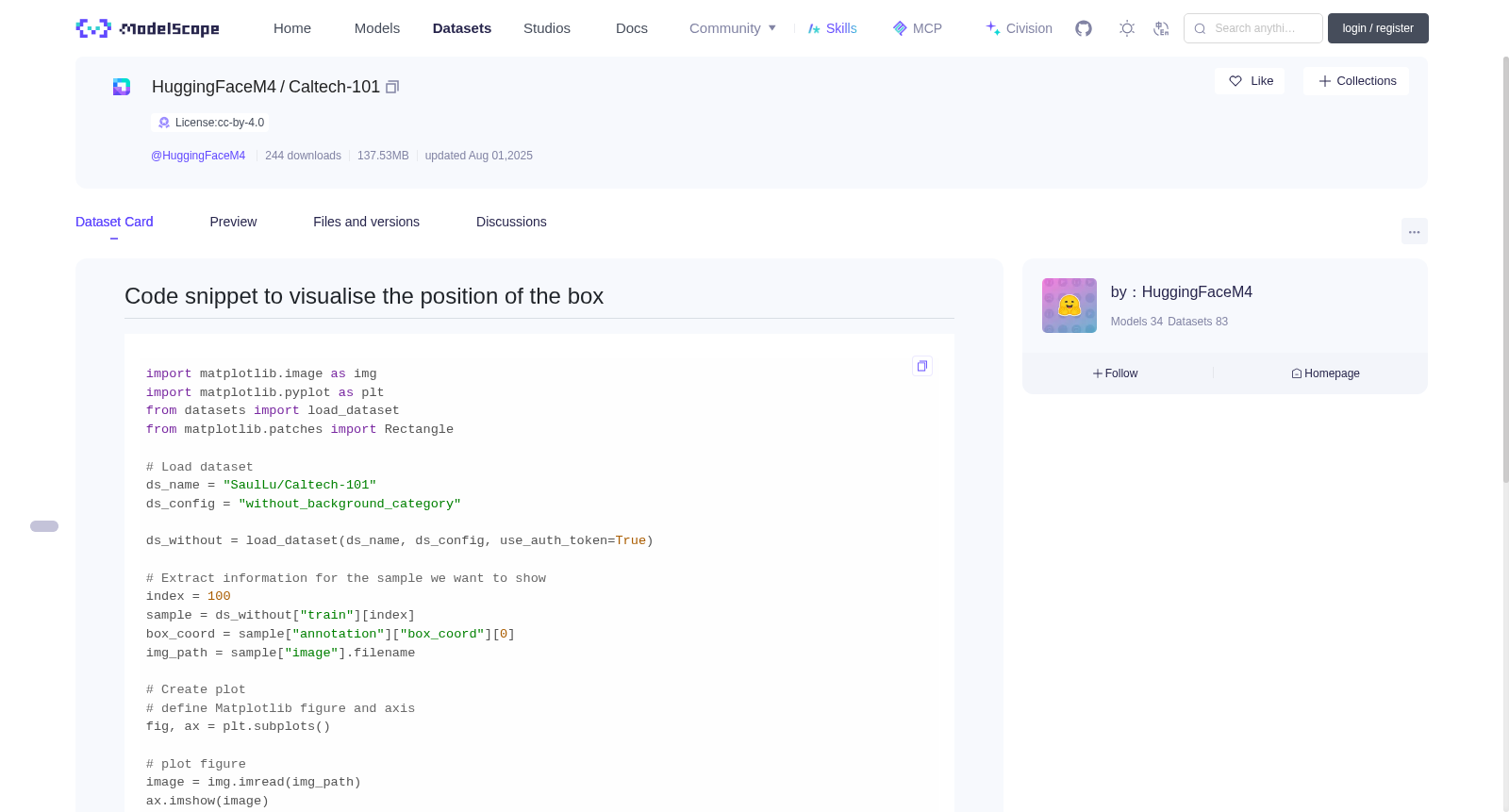
Task: Open the HuggingFaceM4 author avatar thumbnail
Action: click(x=1070, y=306)
